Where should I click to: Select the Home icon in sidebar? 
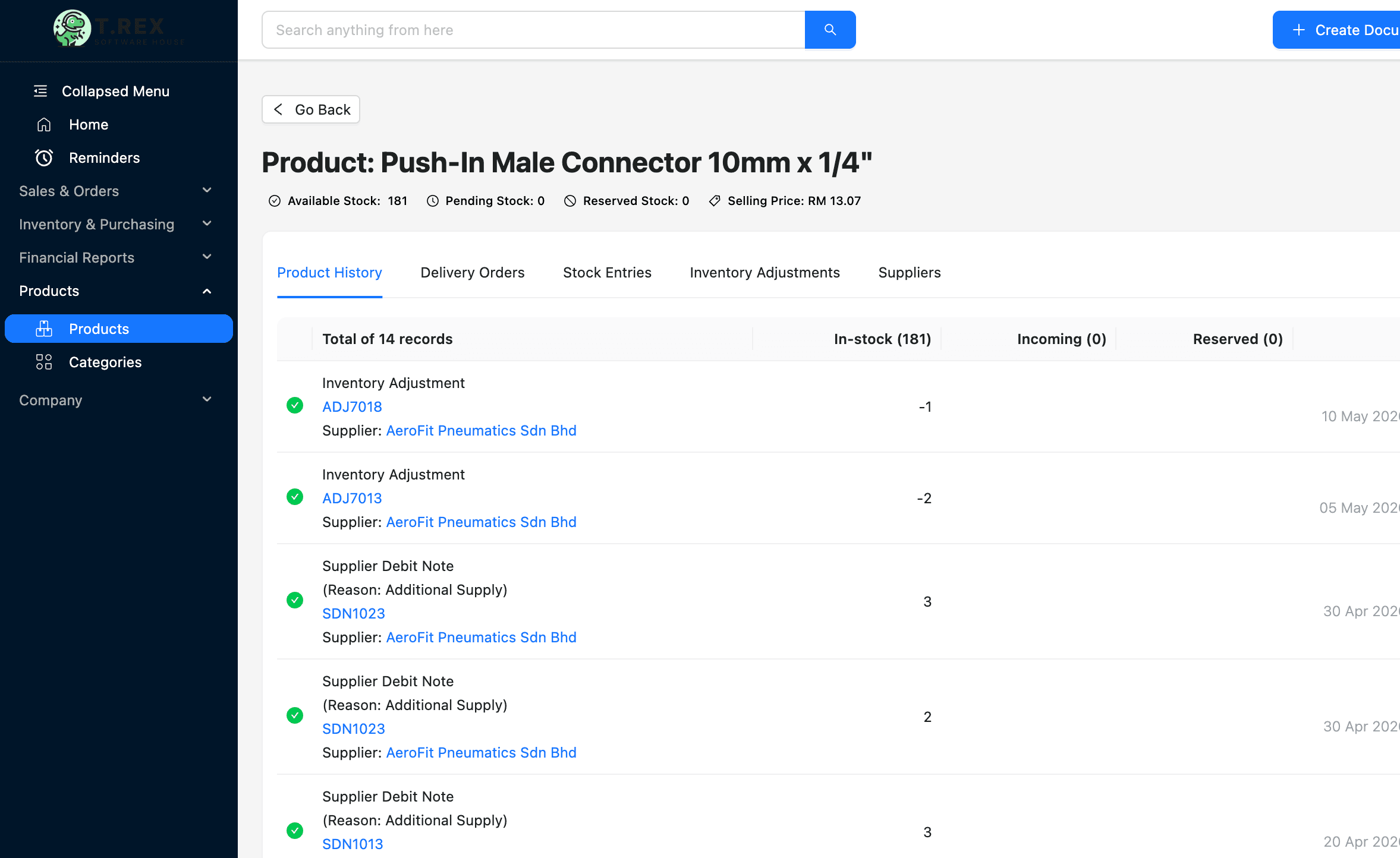coord(44,124)
